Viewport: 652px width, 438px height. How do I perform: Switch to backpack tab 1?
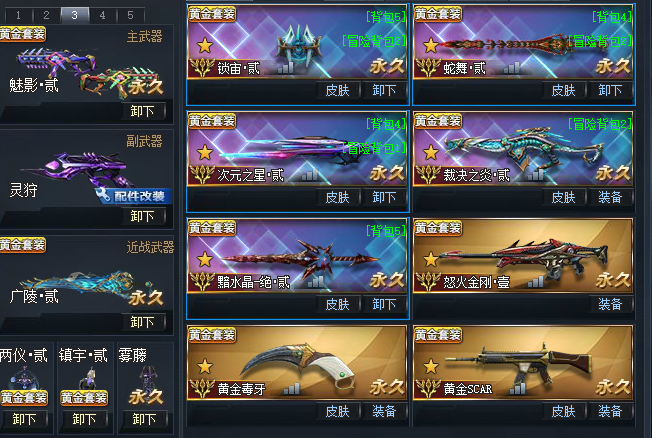[x=18, y=15]
